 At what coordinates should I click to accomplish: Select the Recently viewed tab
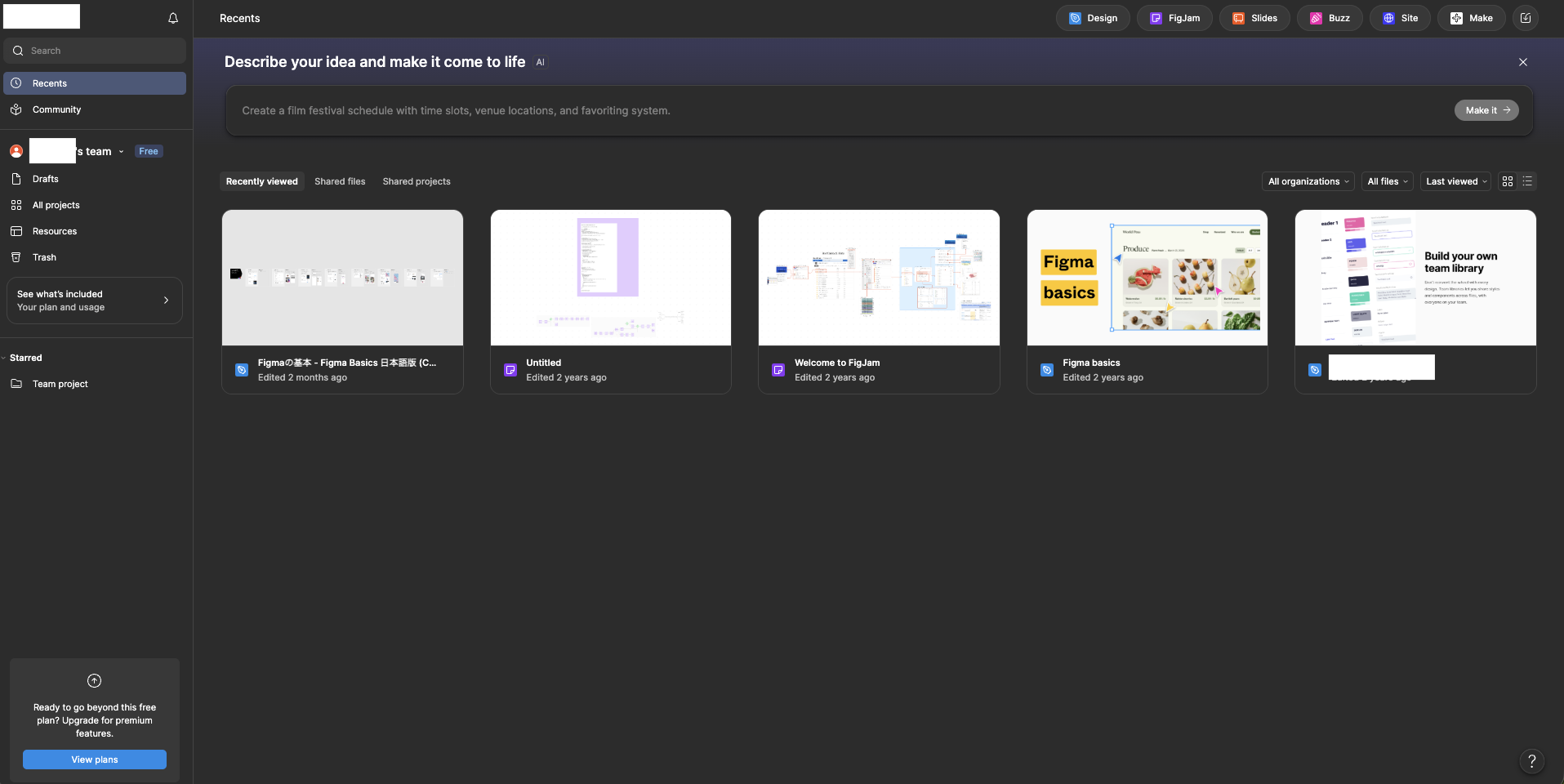[x=262, y=181]
